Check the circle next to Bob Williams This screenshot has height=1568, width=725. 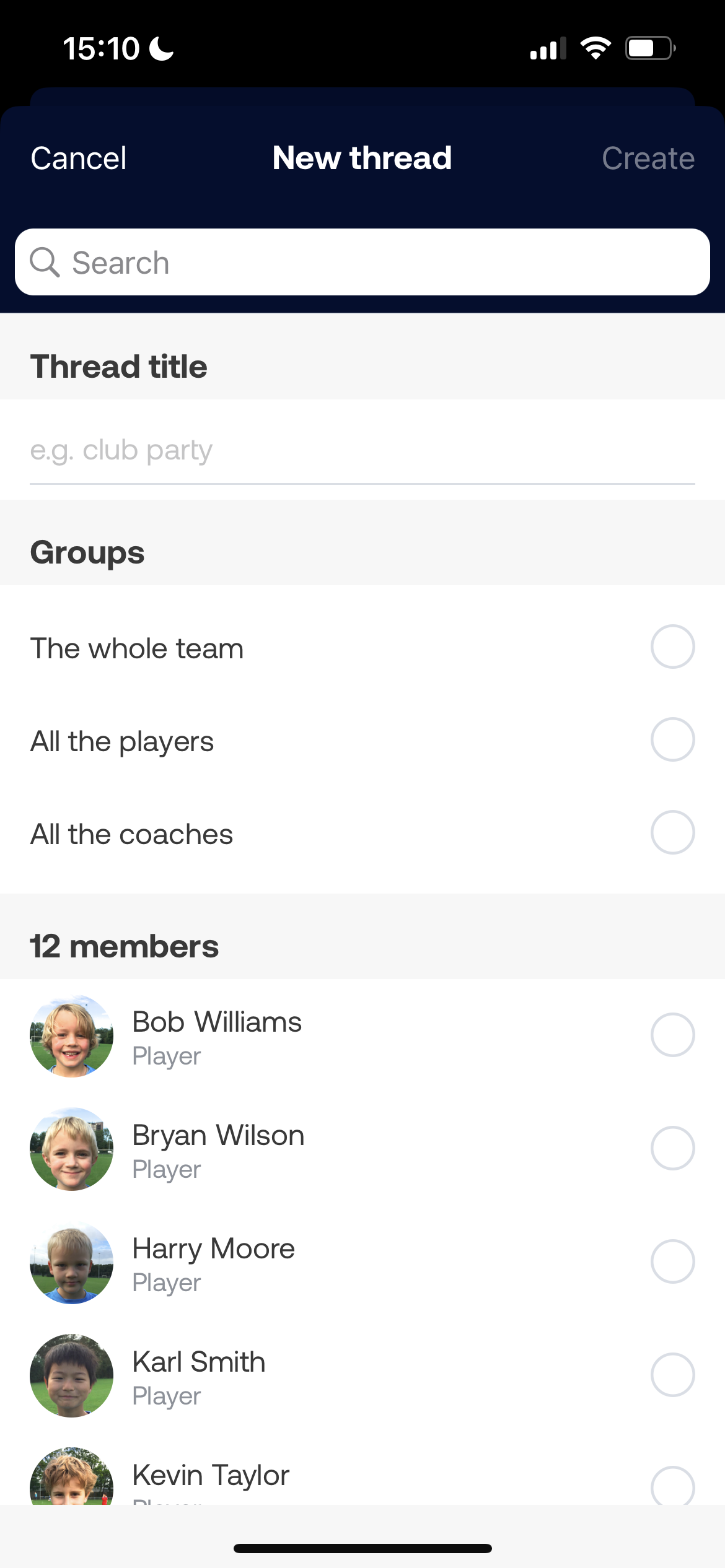(672, 1035)
